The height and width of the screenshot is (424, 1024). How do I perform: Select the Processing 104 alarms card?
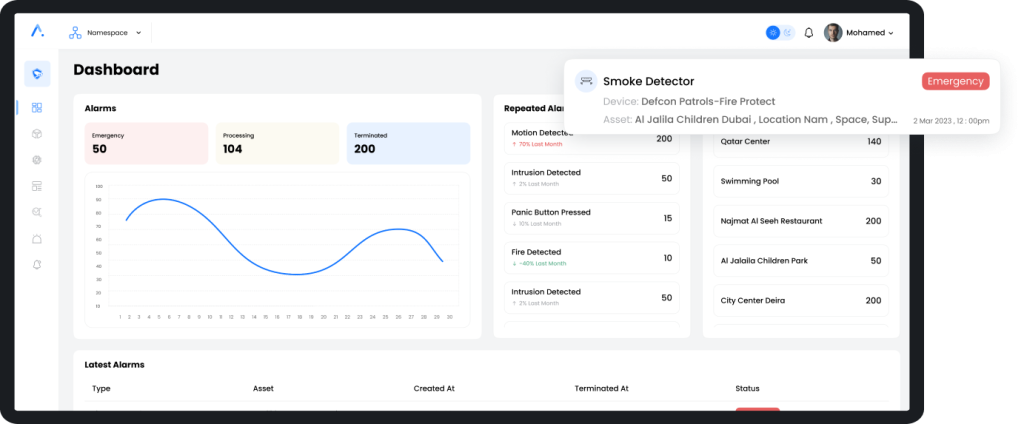(278, 143)
